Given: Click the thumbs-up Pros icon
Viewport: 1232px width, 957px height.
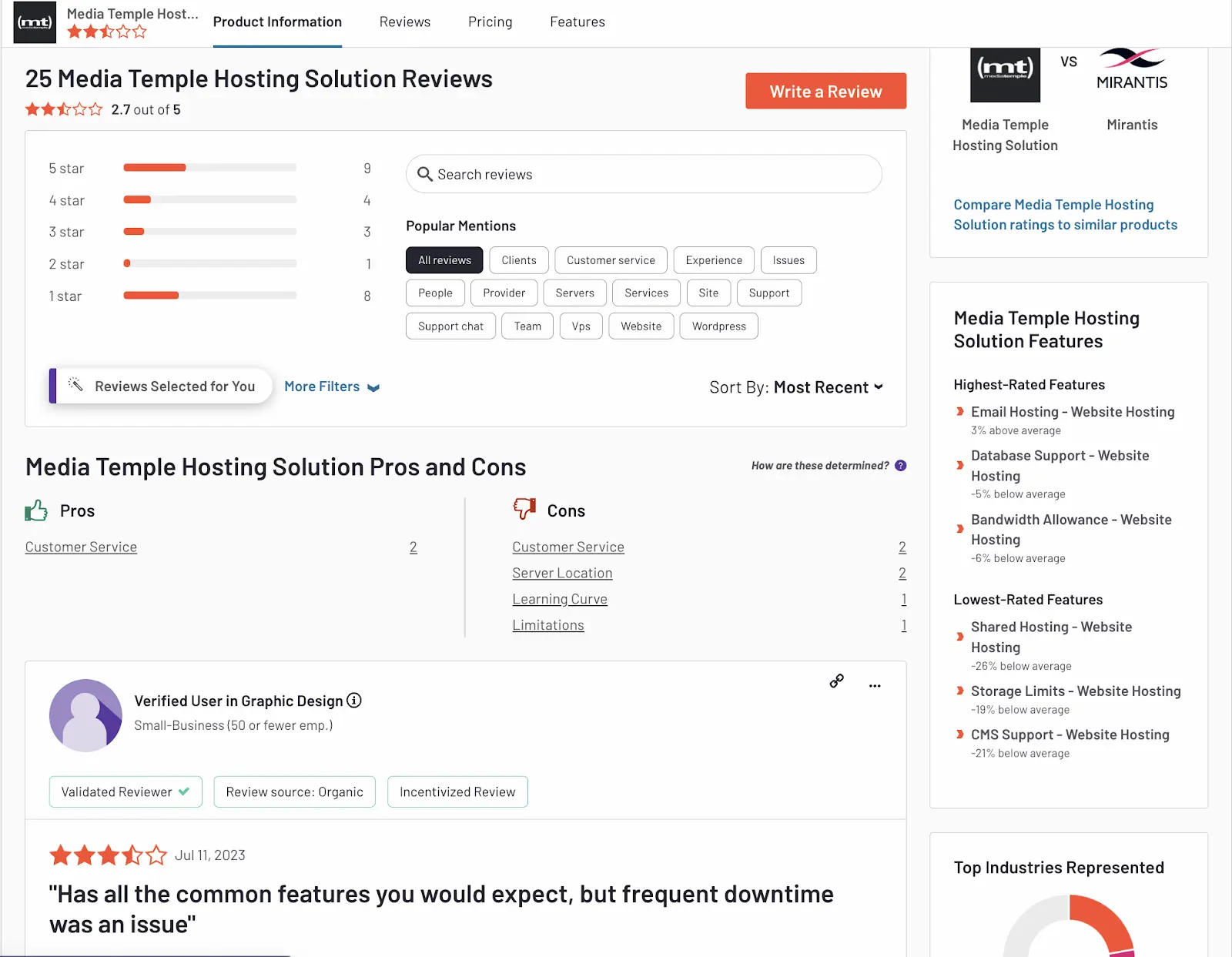Looking at the screenshot, I should click(36, 510).
